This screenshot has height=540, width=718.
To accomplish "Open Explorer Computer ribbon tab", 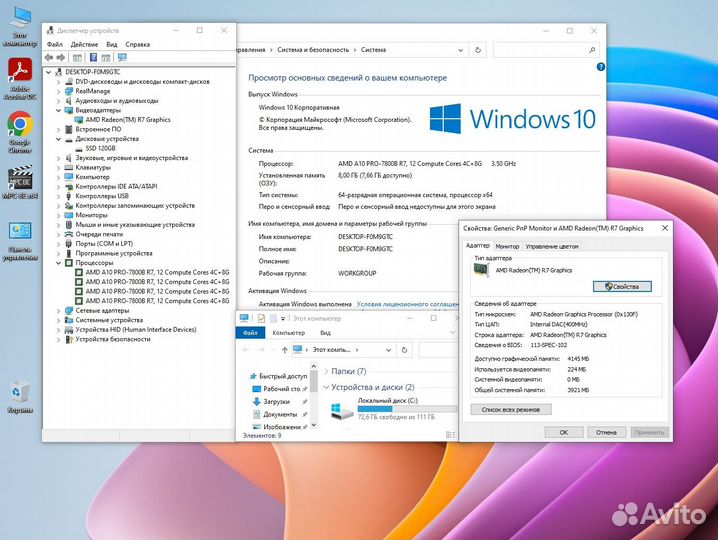I will tap(288, 333).
